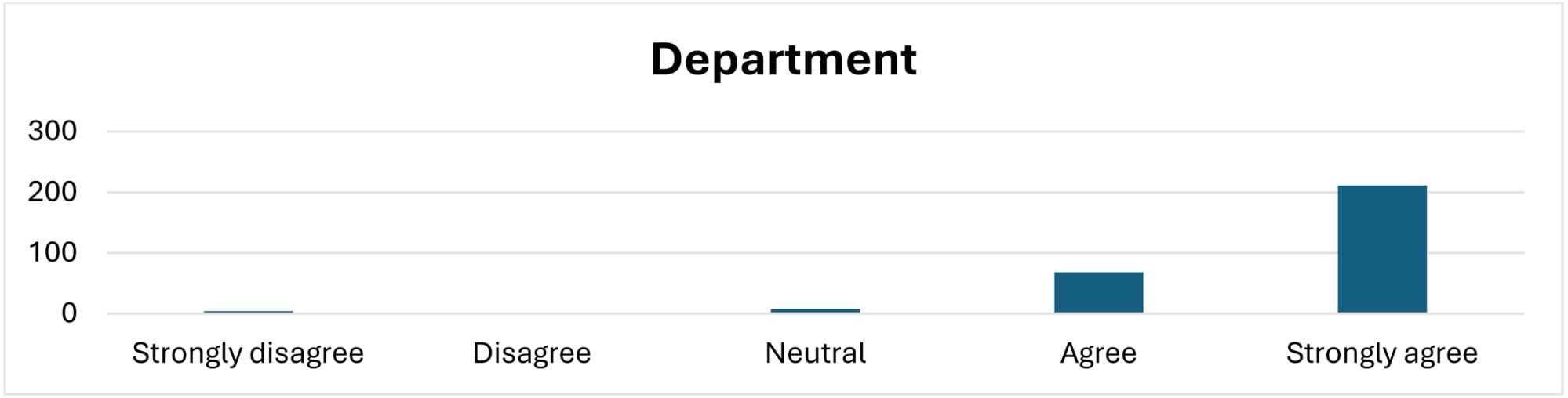Screen dimensions: 1568x398
Task: Select the small Neutral bar
Action: [x=815, y=311]
